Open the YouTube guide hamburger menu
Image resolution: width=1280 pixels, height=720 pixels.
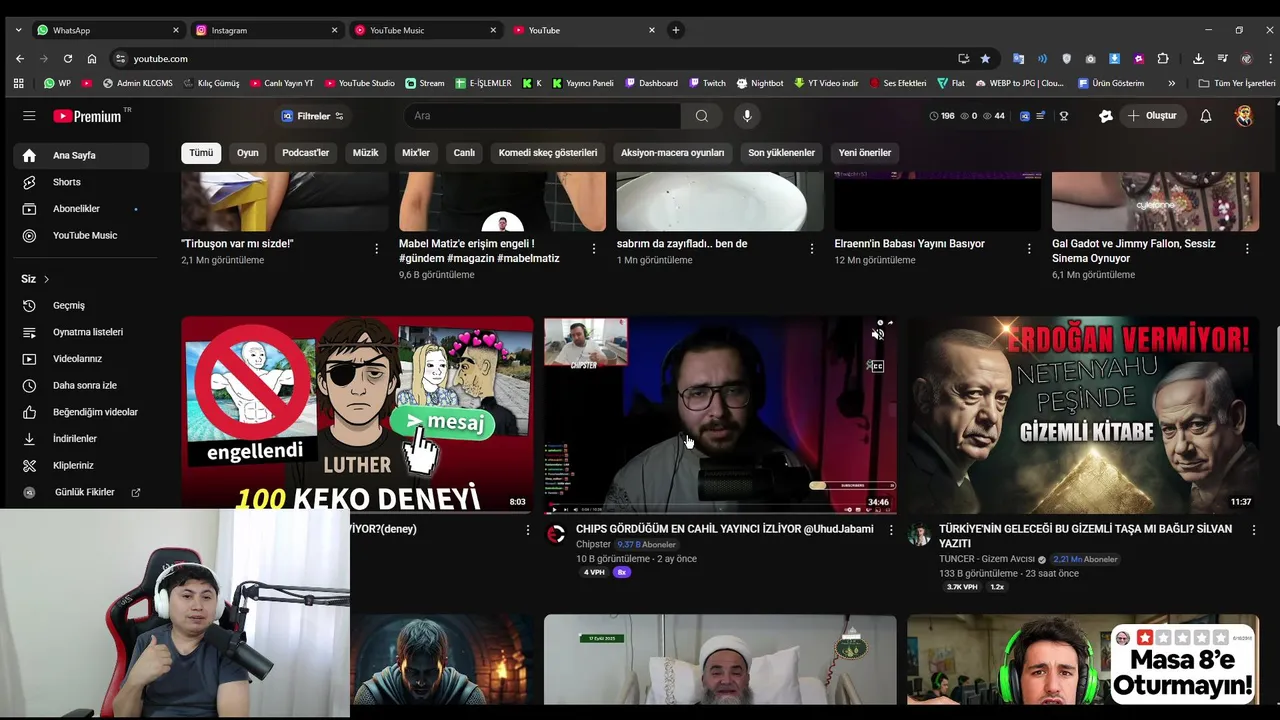[x=29, y=116]
